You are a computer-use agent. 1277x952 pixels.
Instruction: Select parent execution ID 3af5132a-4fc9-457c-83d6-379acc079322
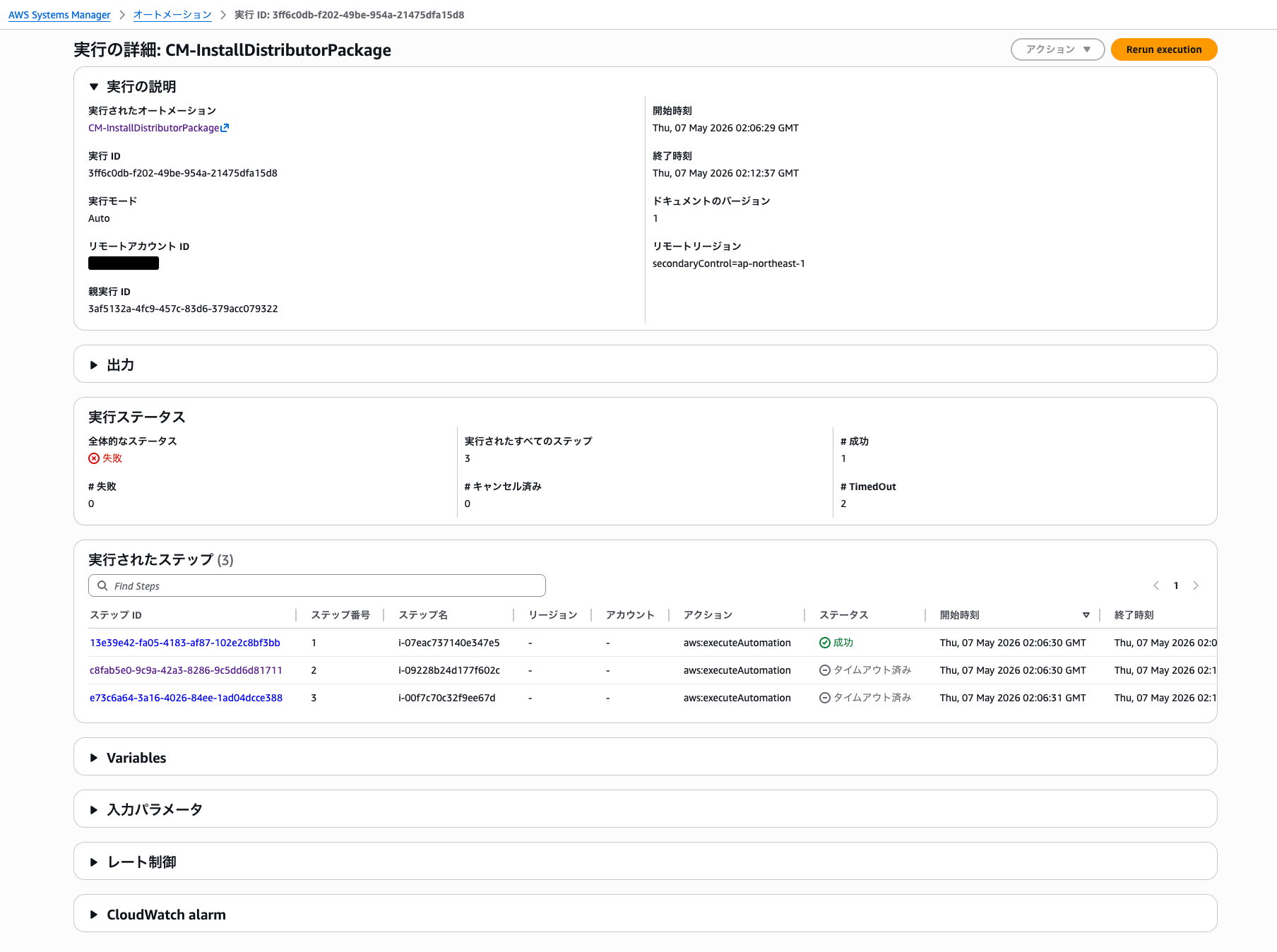click(183, 309)
